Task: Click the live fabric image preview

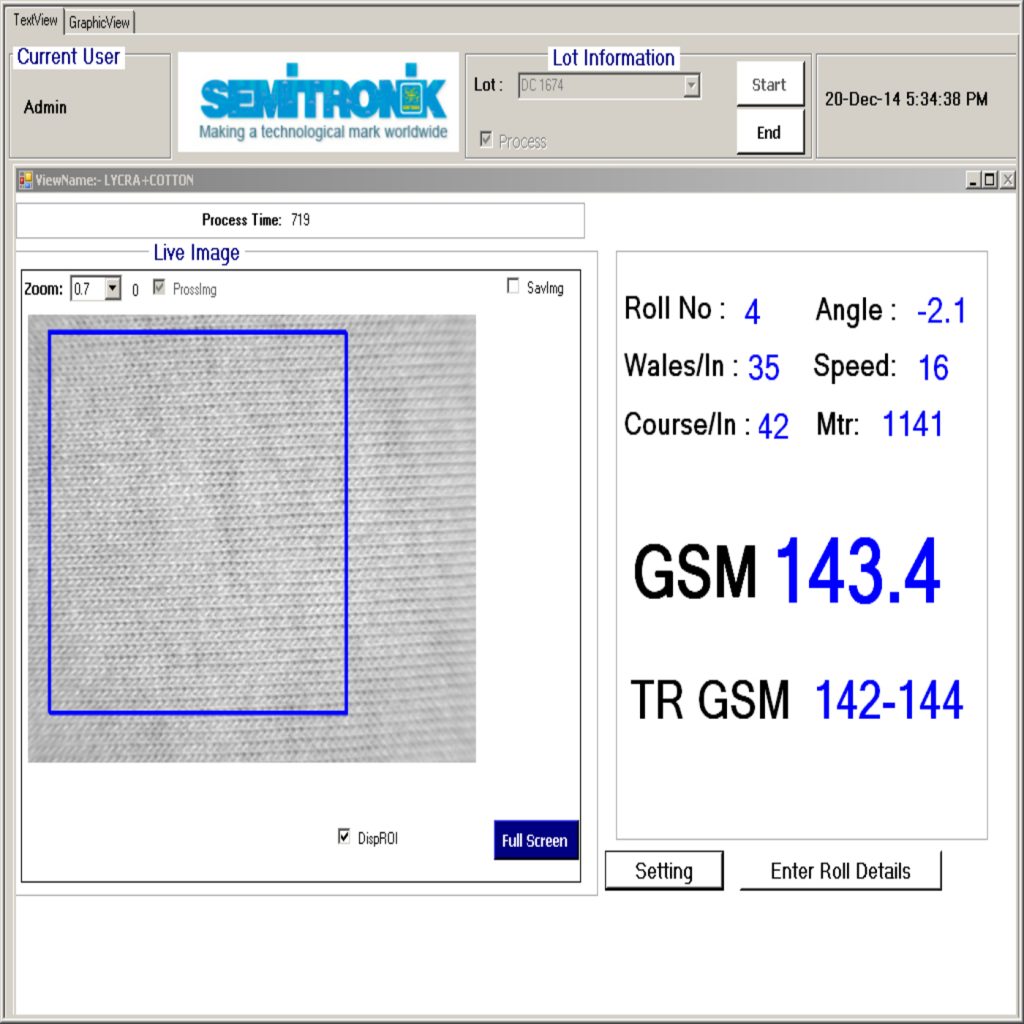Action: (x=251, y=539)
